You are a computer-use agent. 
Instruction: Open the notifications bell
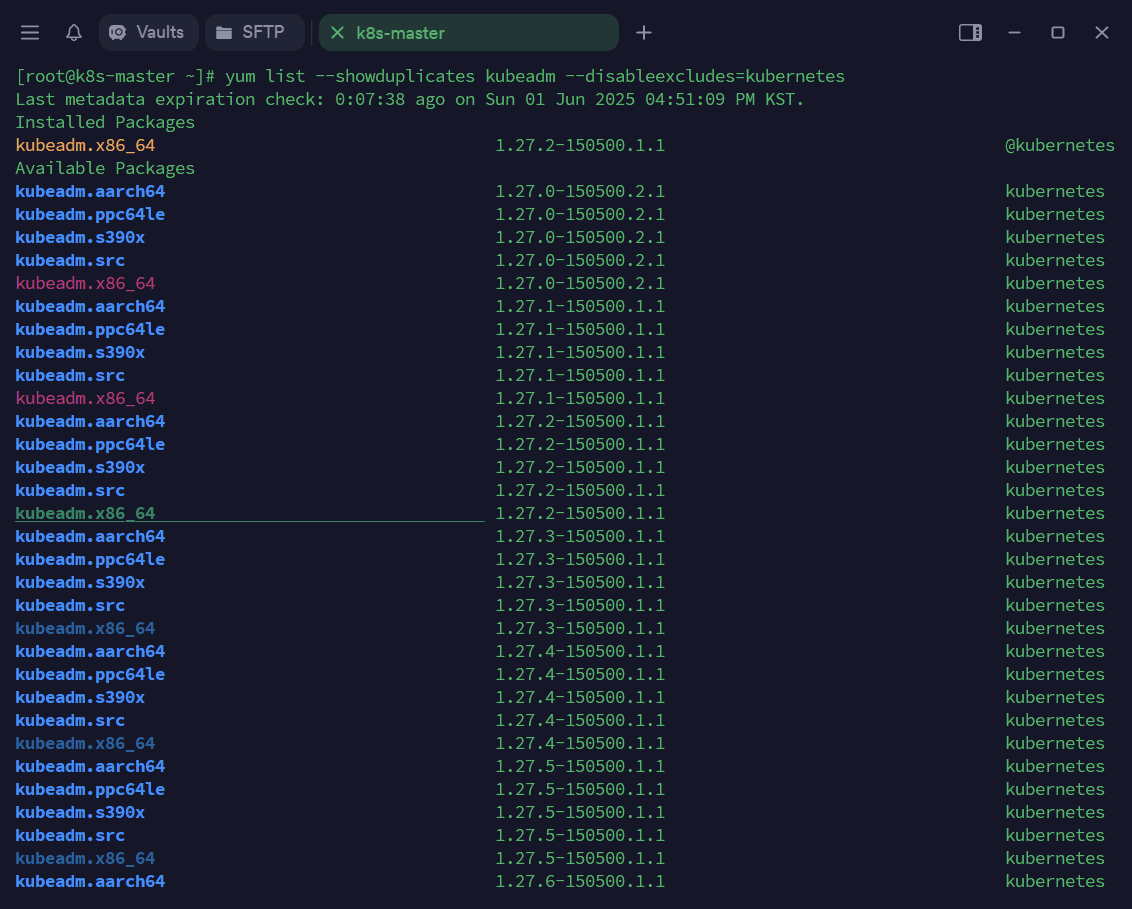pyautogui.click(x=74, y=32)
